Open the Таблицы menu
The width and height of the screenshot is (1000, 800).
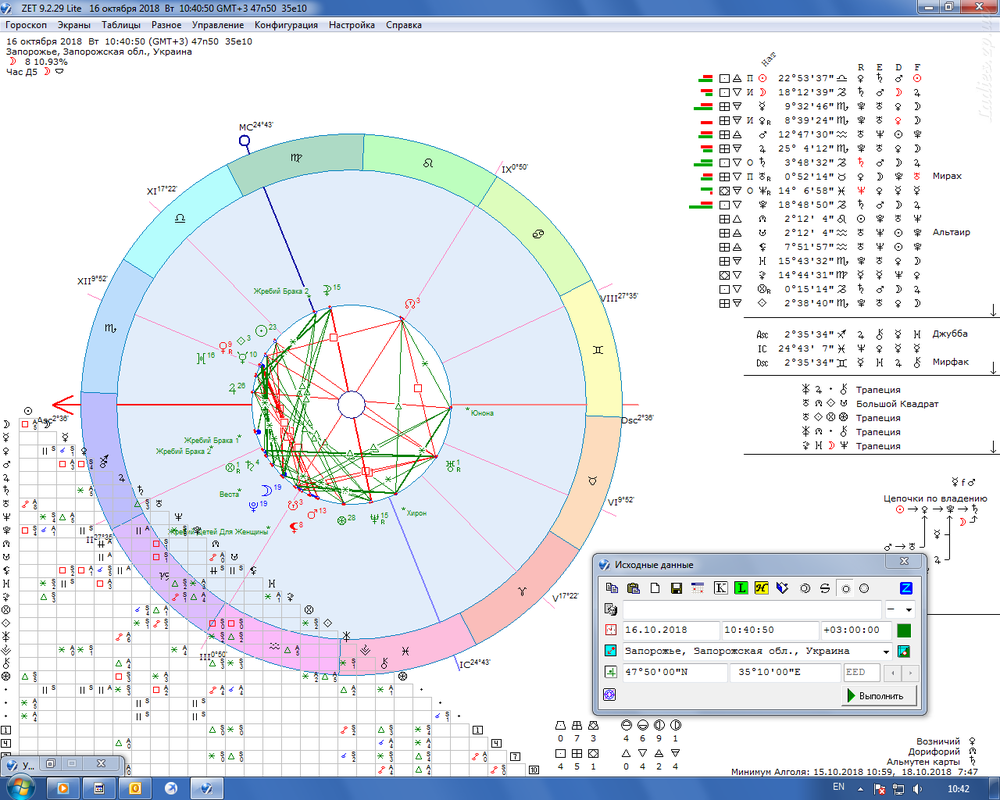click(x=121, y=25)
